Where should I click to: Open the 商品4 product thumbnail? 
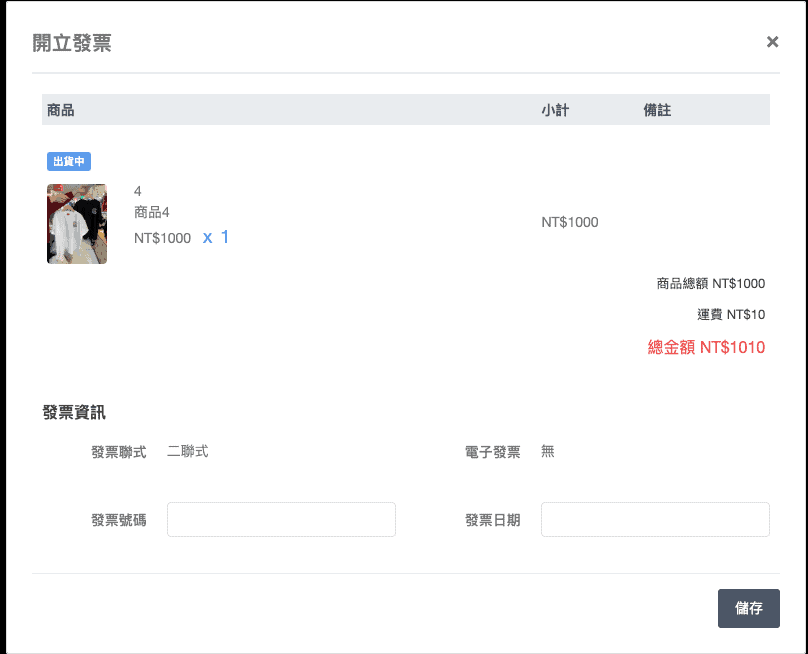click(77, 224)
